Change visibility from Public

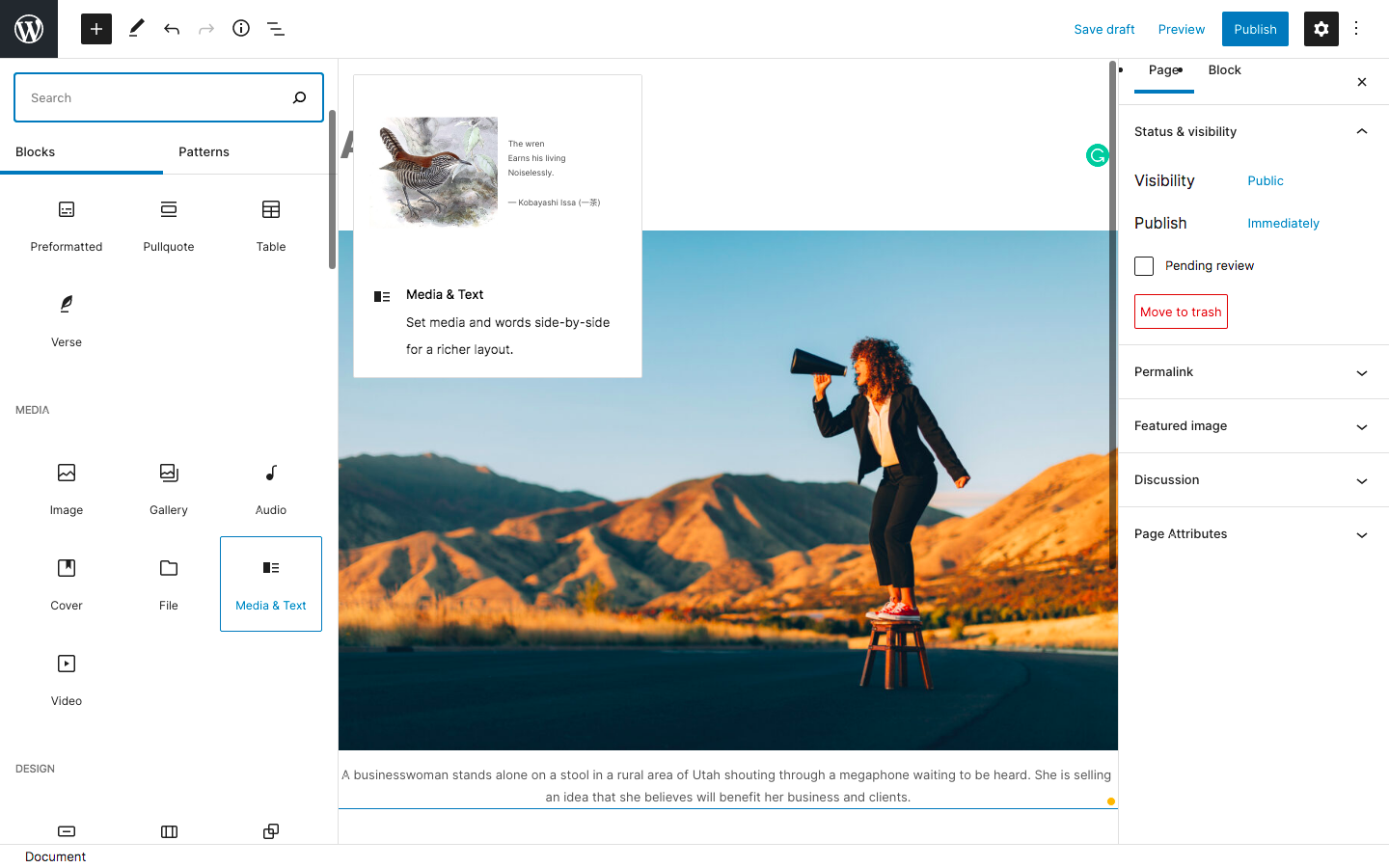pos(1266,181)
